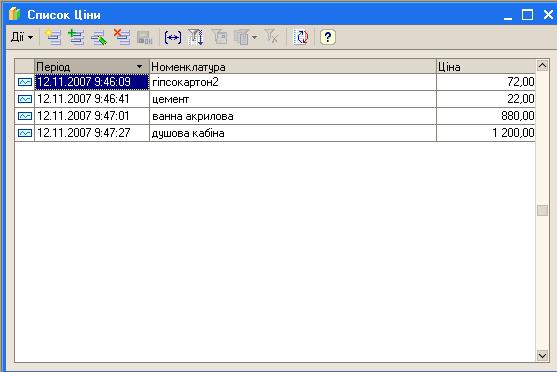Filter by current cell value icon
The image size is (557, 372).
pos(220,37)
